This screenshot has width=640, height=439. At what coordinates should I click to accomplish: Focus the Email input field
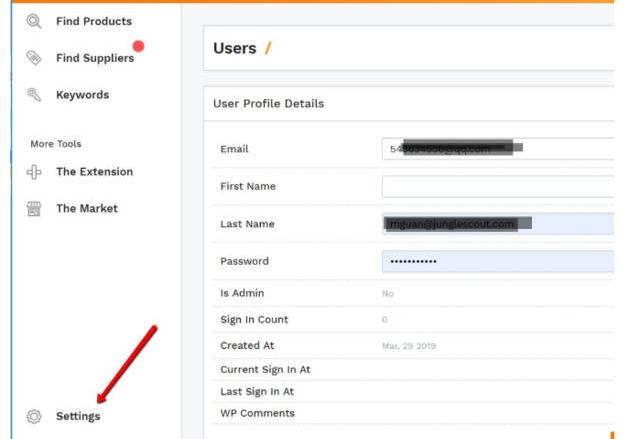pos(497,149)
